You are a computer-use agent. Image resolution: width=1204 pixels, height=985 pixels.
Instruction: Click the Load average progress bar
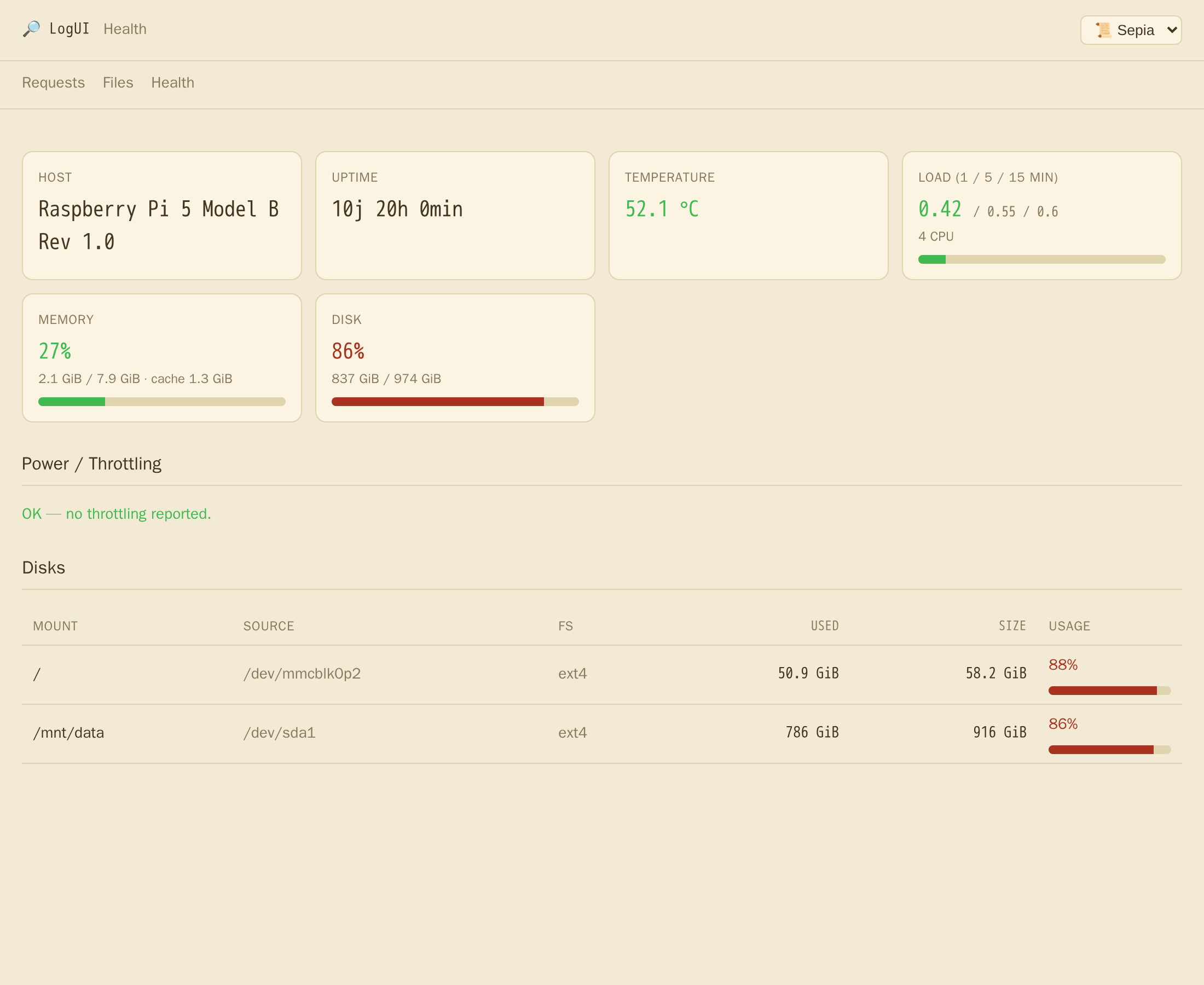coord(1041,259)
